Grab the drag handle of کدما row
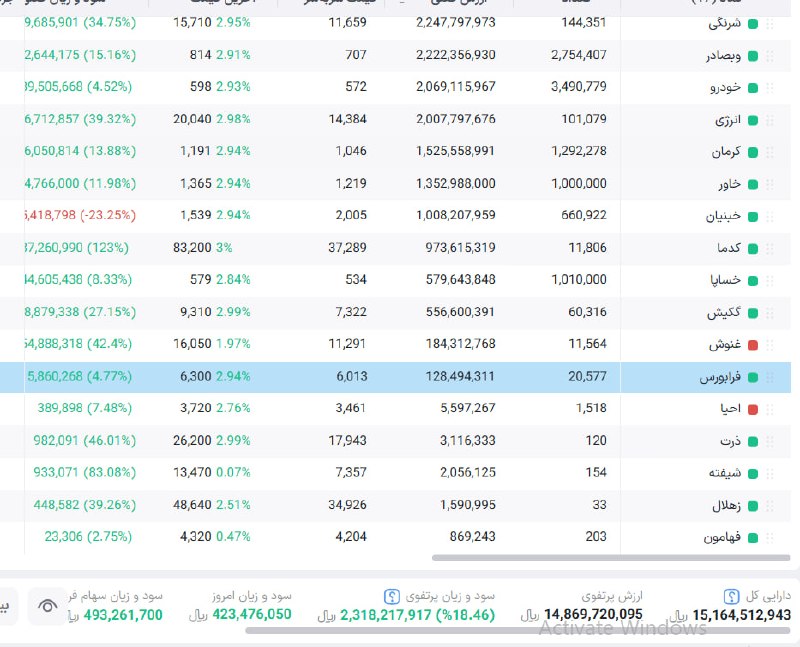This screenshot has width=800, height=647. 770,249
